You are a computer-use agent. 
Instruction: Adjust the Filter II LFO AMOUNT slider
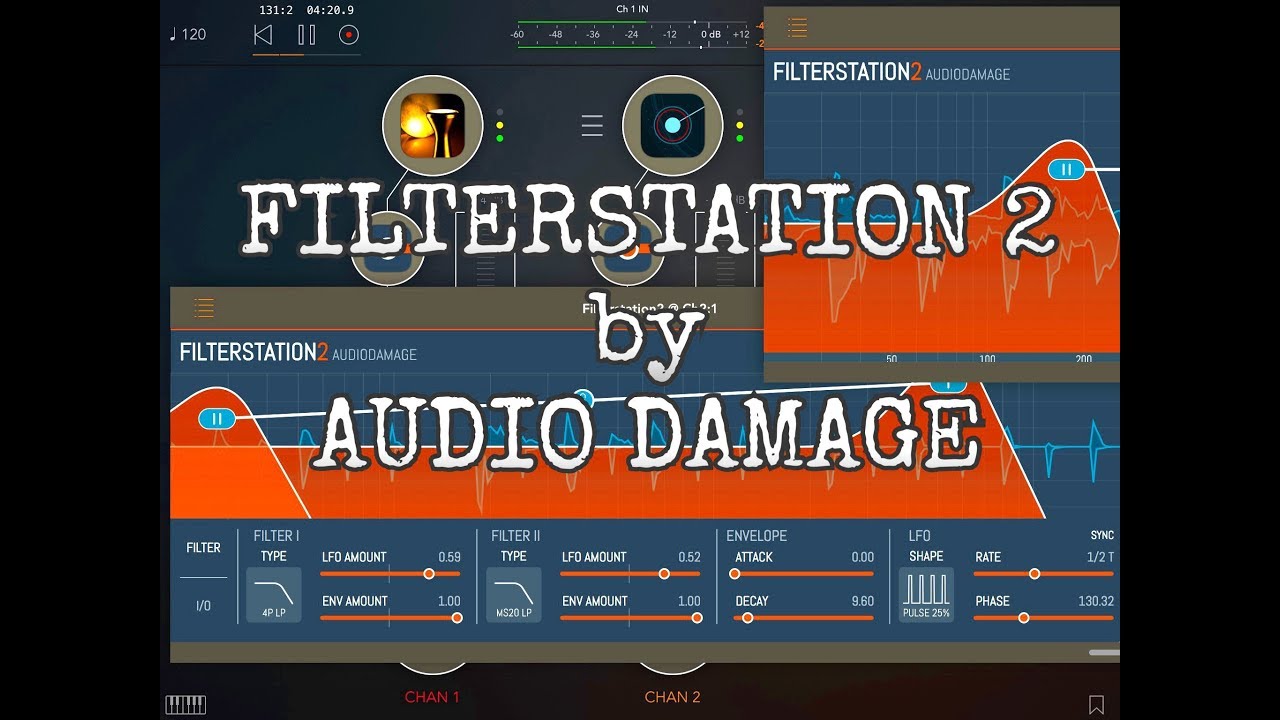point(630,574)
